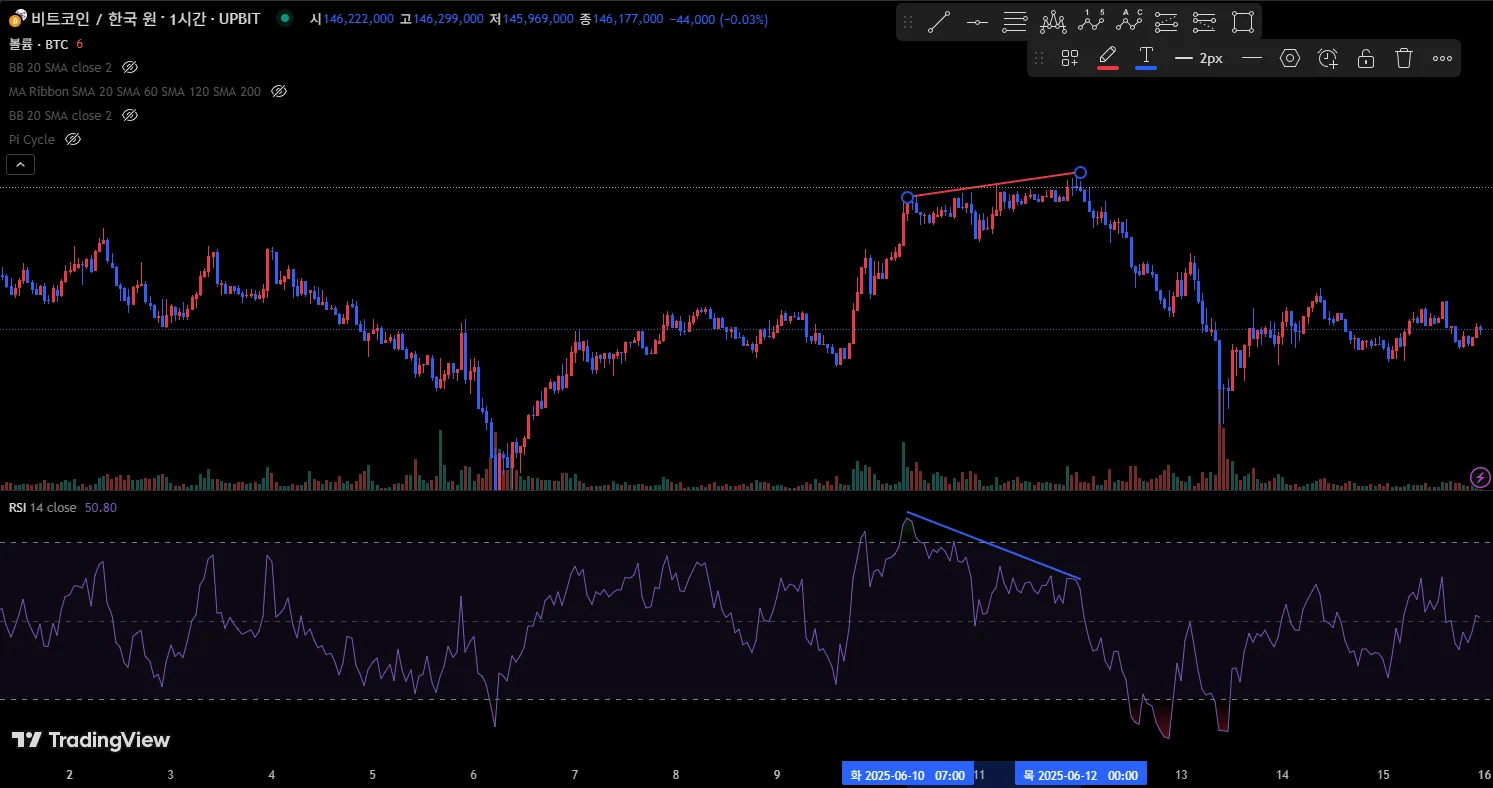Select the horizontal line drawing tool

977,22
